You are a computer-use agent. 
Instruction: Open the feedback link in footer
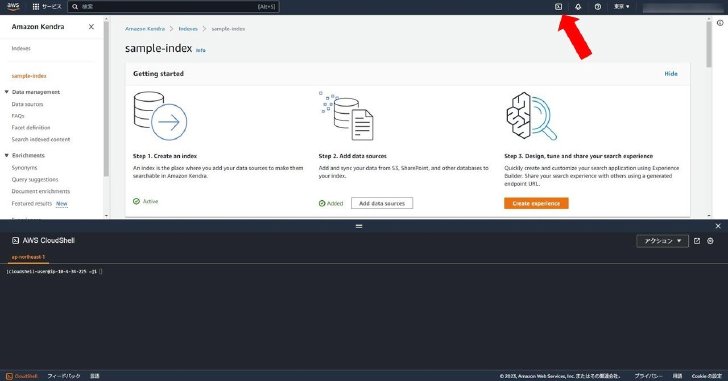click(64, 376)
